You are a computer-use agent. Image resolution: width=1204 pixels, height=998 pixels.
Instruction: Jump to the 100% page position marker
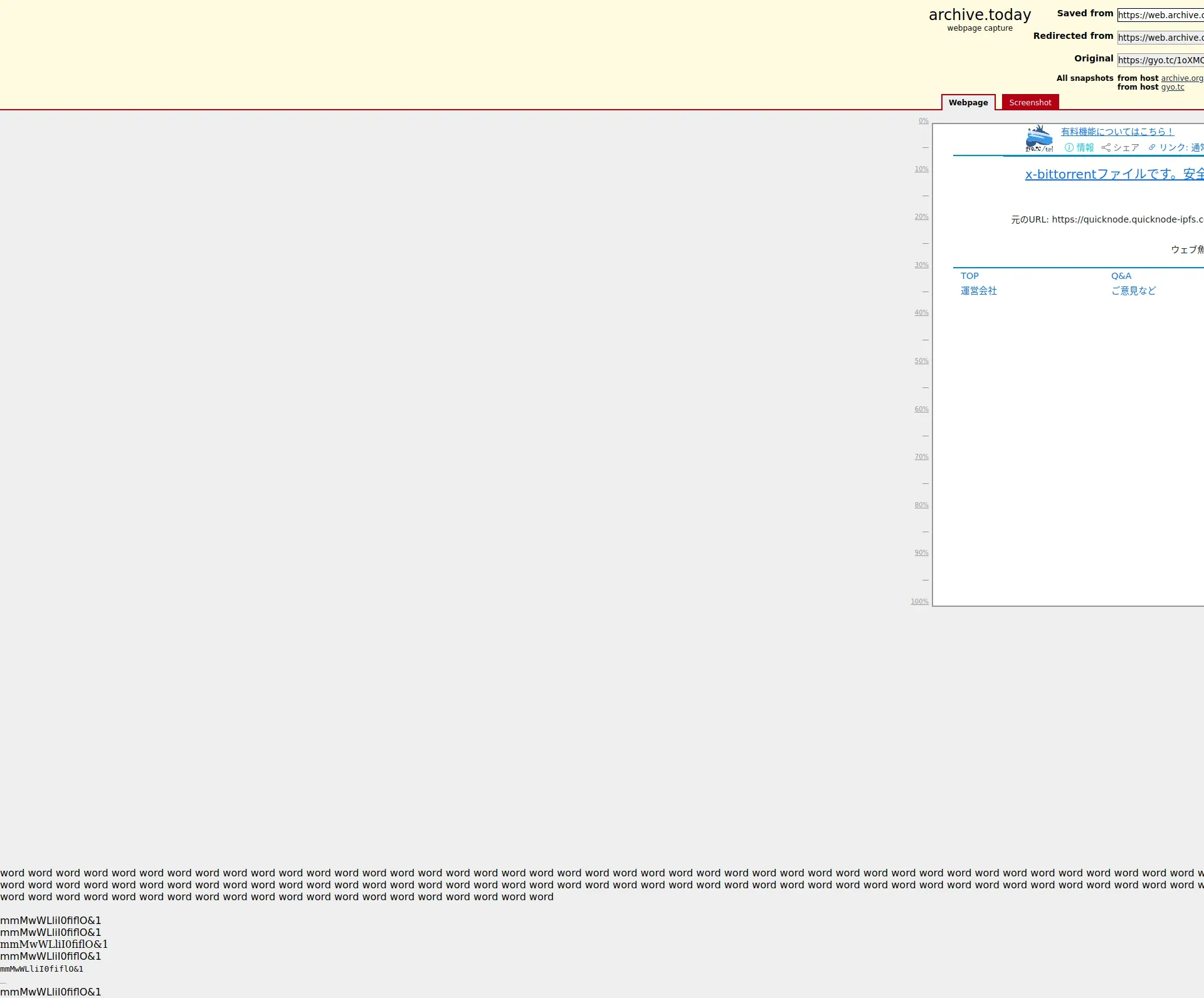[919, 602]
